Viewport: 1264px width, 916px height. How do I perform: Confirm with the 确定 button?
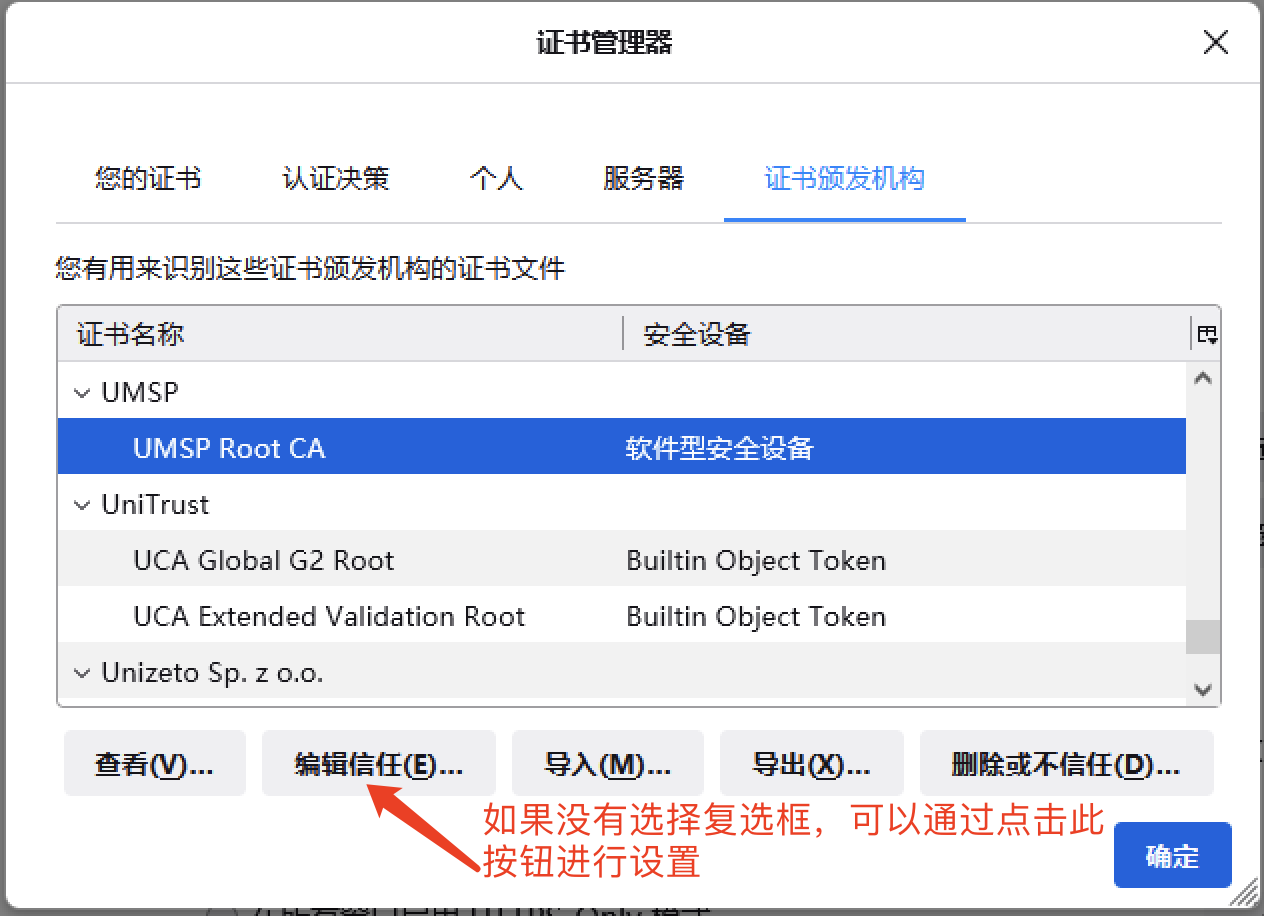(1172, 856)
